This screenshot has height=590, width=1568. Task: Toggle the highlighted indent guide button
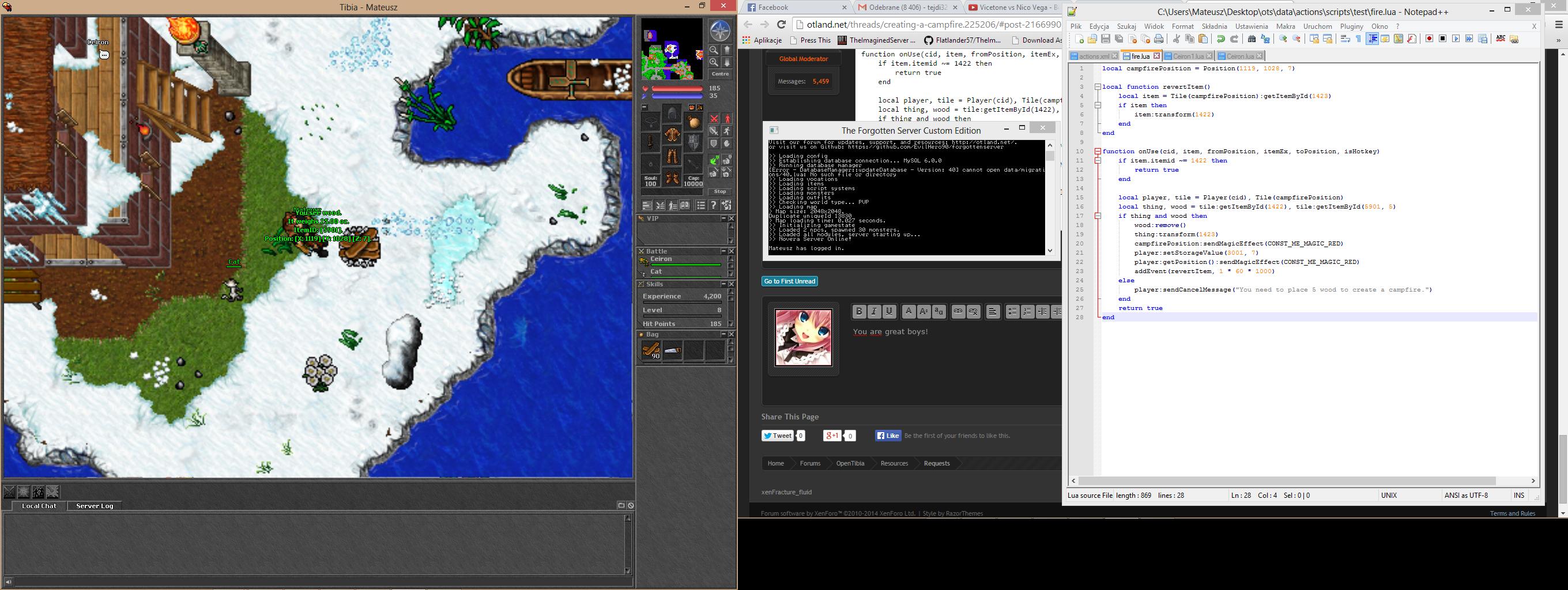(1372, 39)
